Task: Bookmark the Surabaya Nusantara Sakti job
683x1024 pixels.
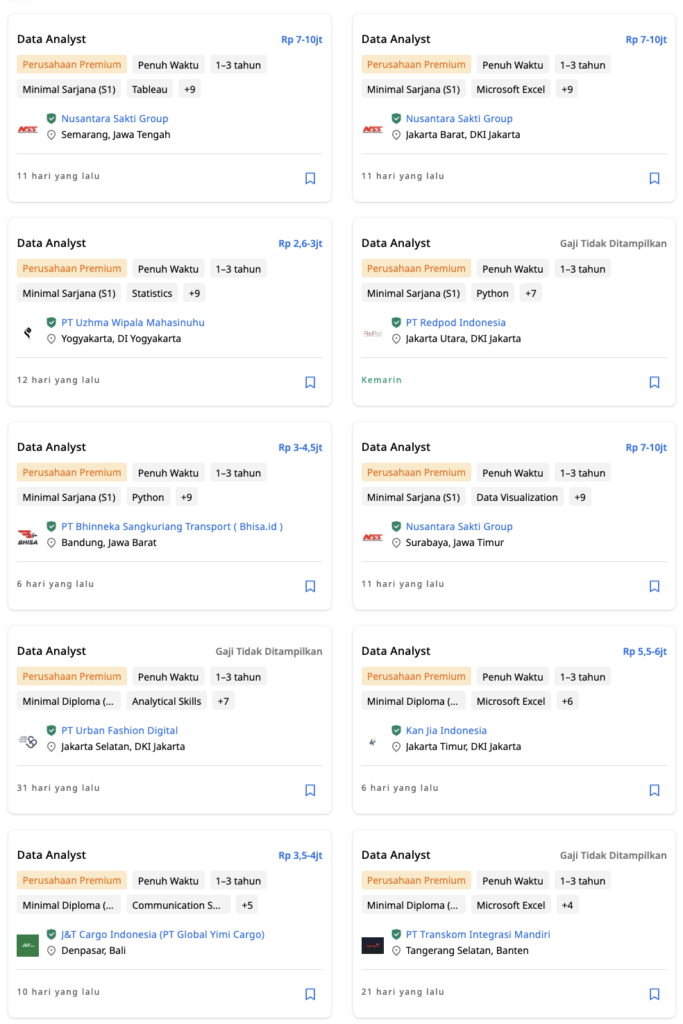Action: coord(654,586)
